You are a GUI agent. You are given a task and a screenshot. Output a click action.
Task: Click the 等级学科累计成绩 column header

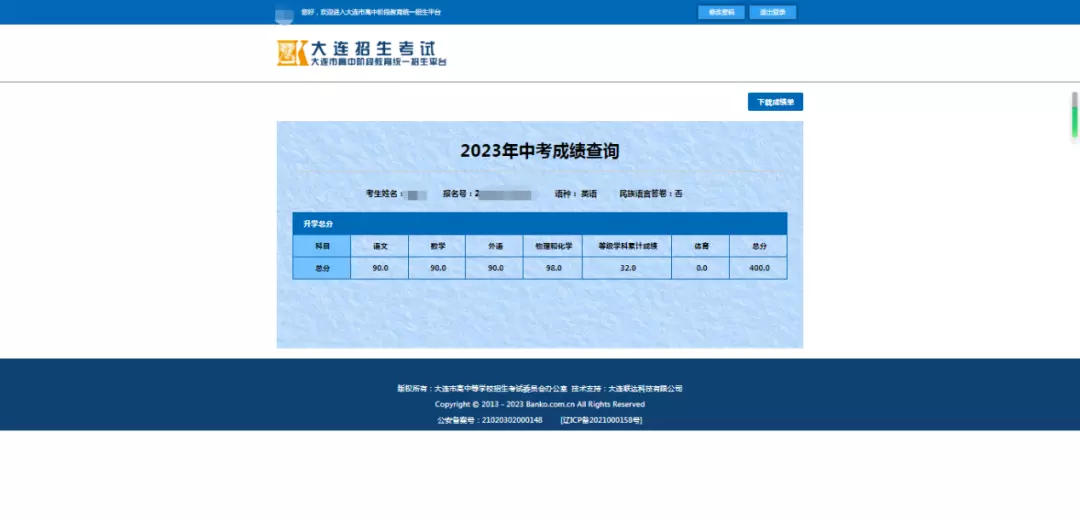[627, 246]
